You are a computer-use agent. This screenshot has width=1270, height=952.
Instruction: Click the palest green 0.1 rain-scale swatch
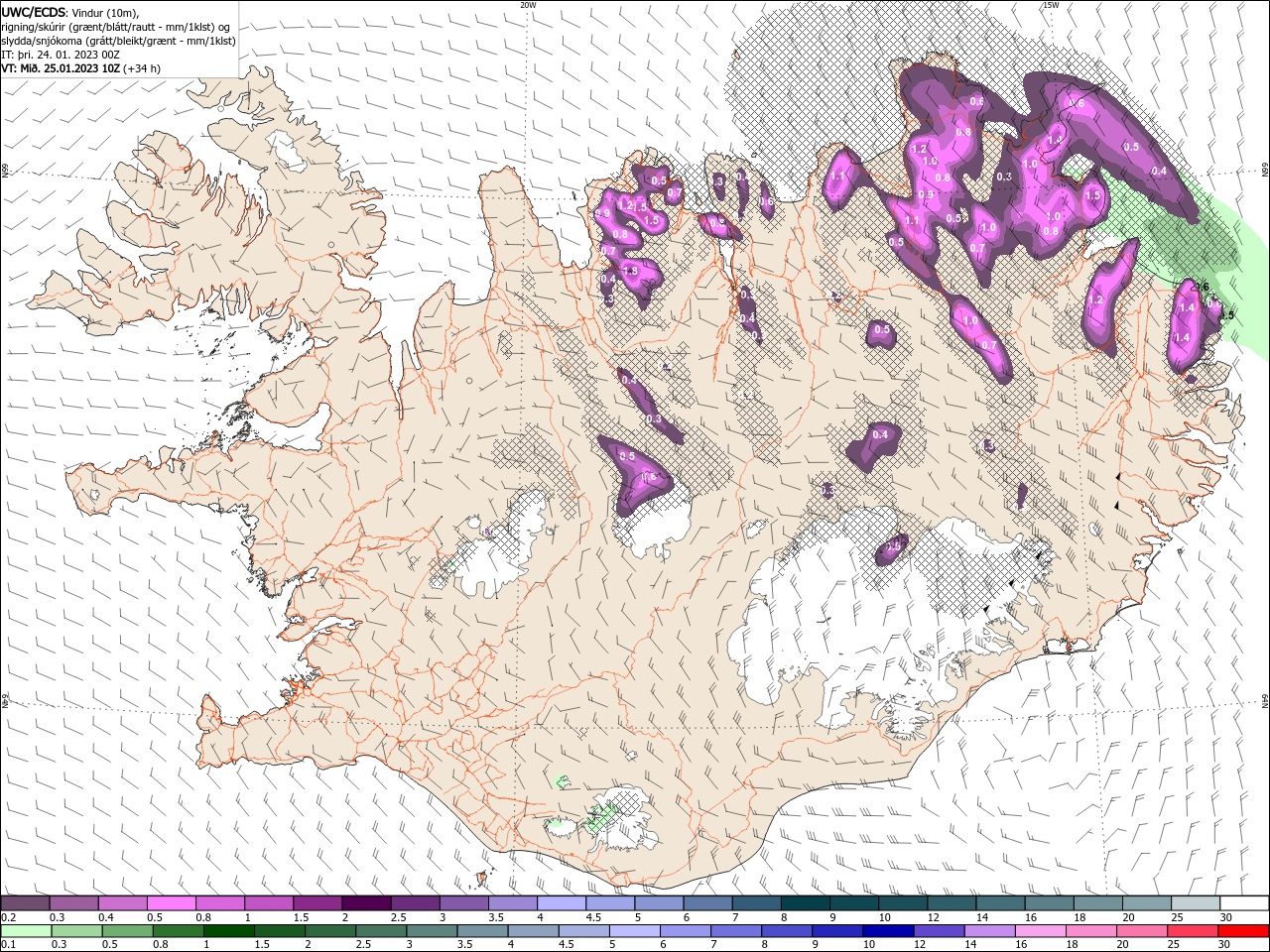(x=27, y=931)
